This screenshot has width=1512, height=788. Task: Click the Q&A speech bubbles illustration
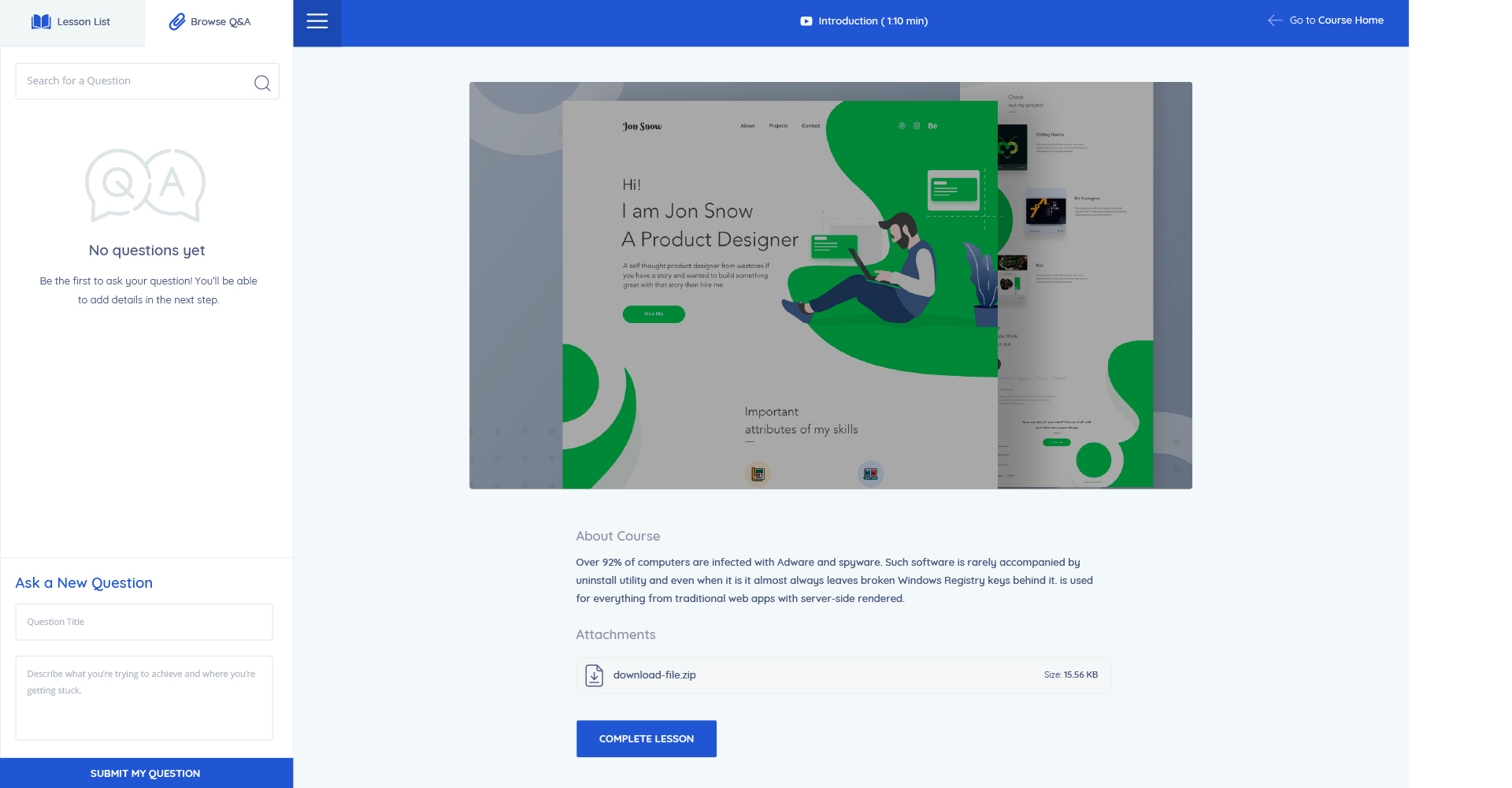point(146,185)
